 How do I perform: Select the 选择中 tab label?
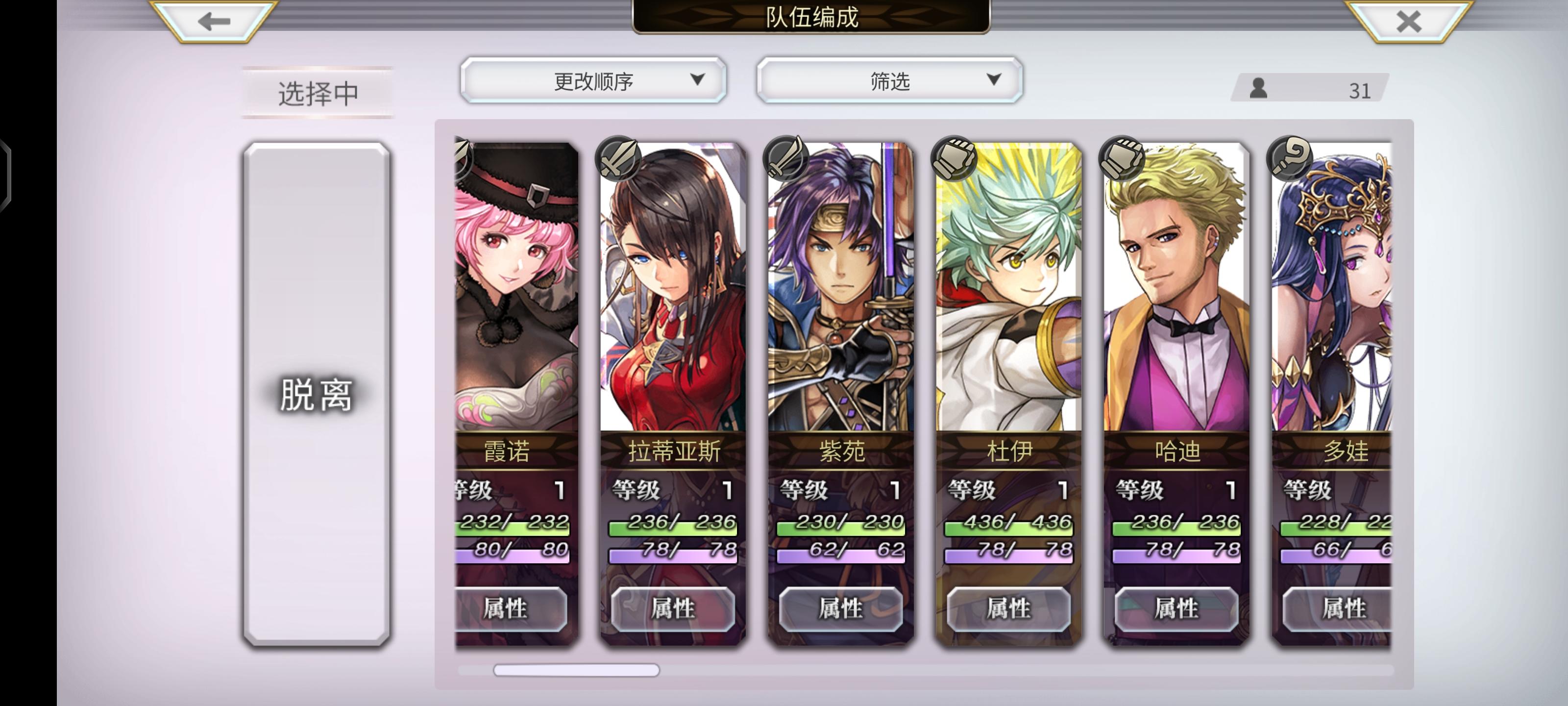tap(317, 93)
